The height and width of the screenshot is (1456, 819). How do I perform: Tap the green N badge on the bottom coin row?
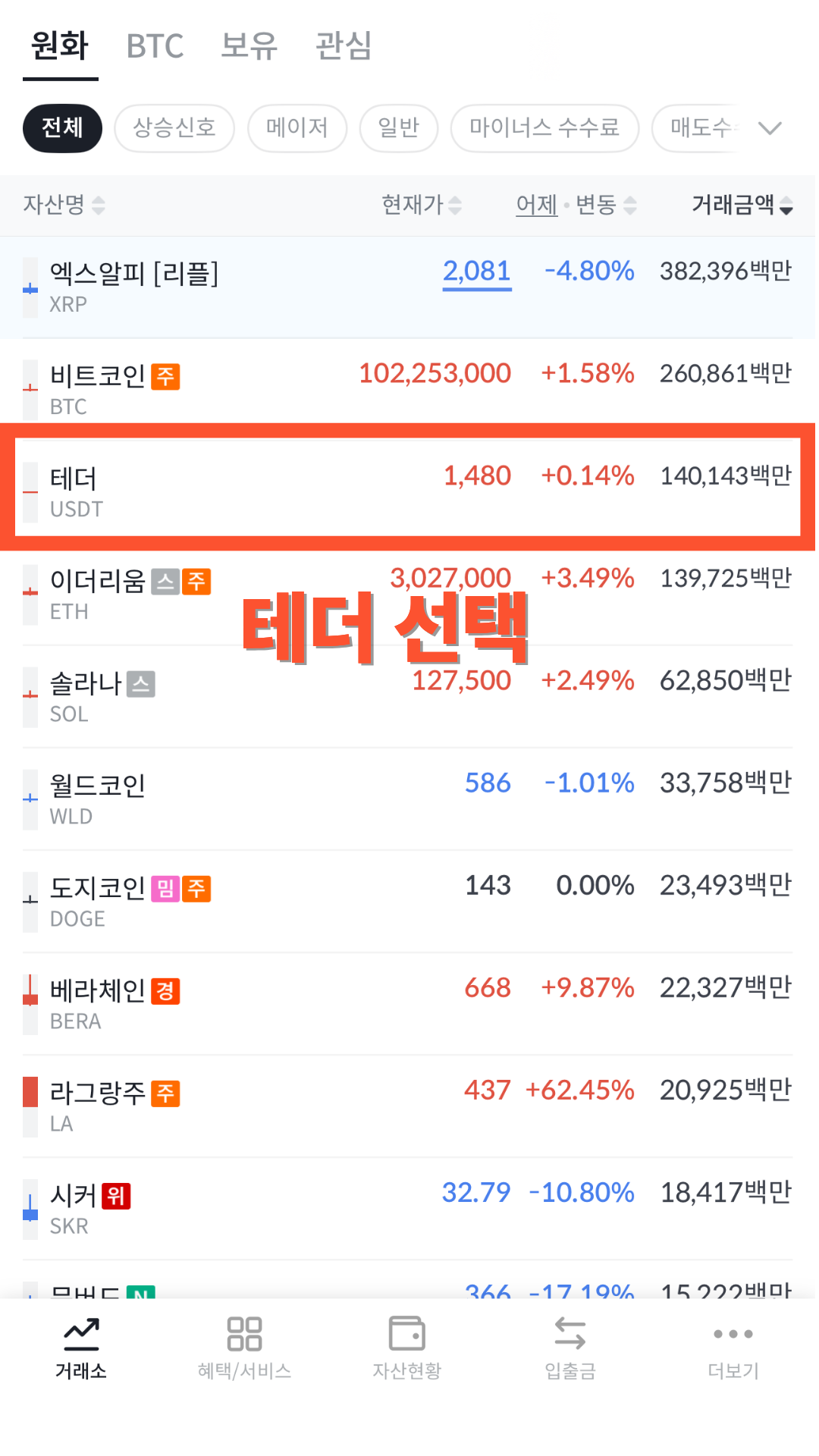tap(140, 1294)
